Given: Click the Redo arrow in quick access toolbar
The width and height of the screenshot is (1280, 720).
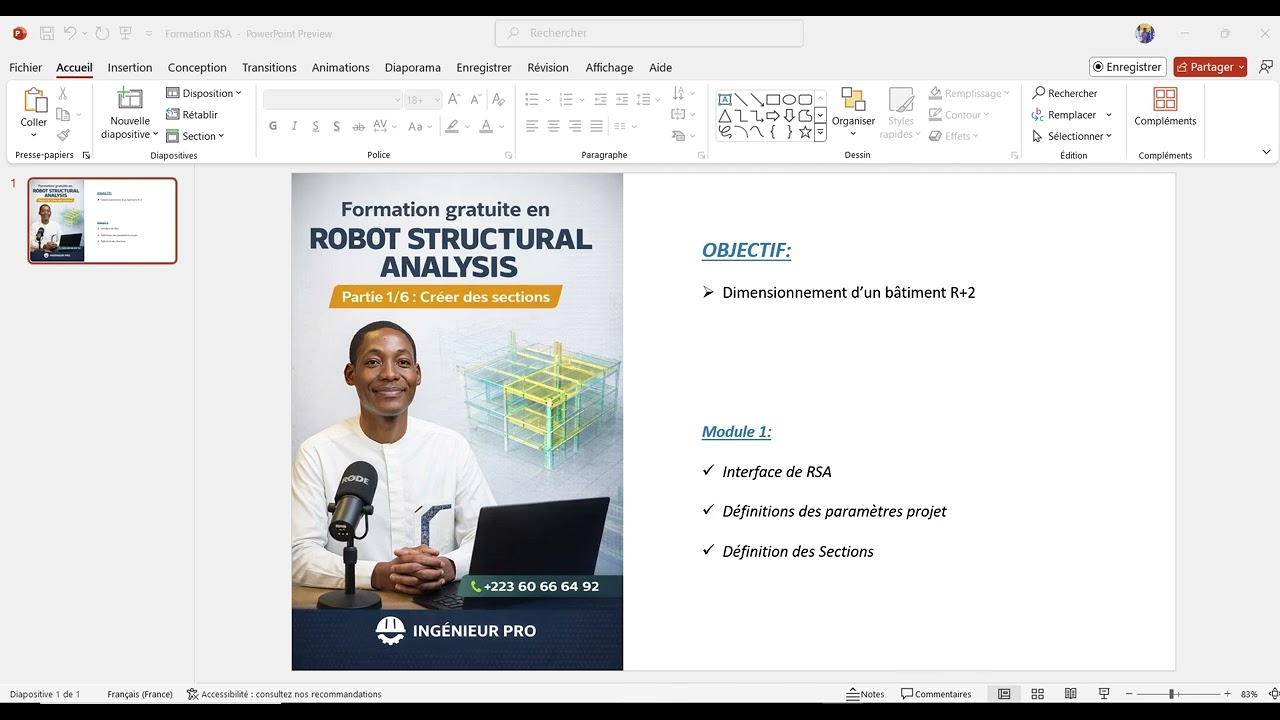Looking at the screenshot, I should pos(102,33).
